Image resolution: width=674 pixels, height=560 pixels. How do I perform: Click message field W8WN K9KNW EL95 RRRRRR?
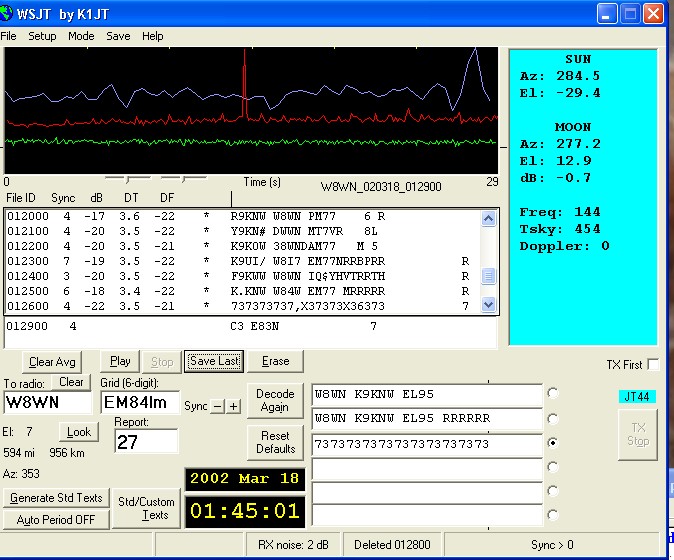pyautogui.click(x=427, y=419)
